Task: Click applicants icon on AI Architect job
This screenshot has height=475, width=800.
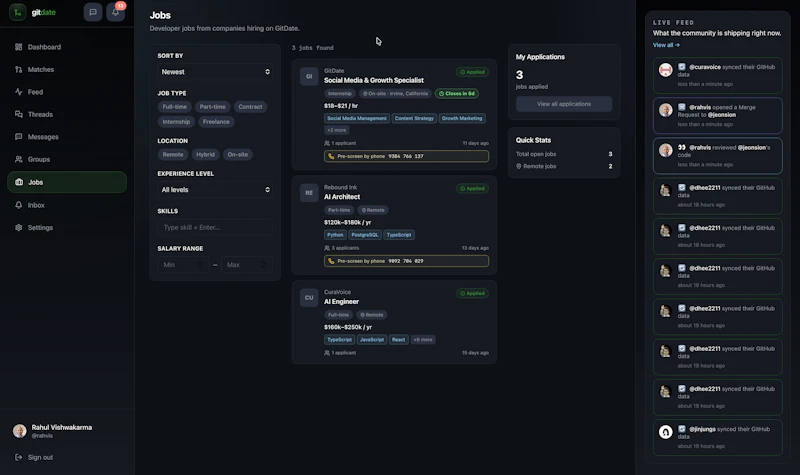Action: pos(327,248)
